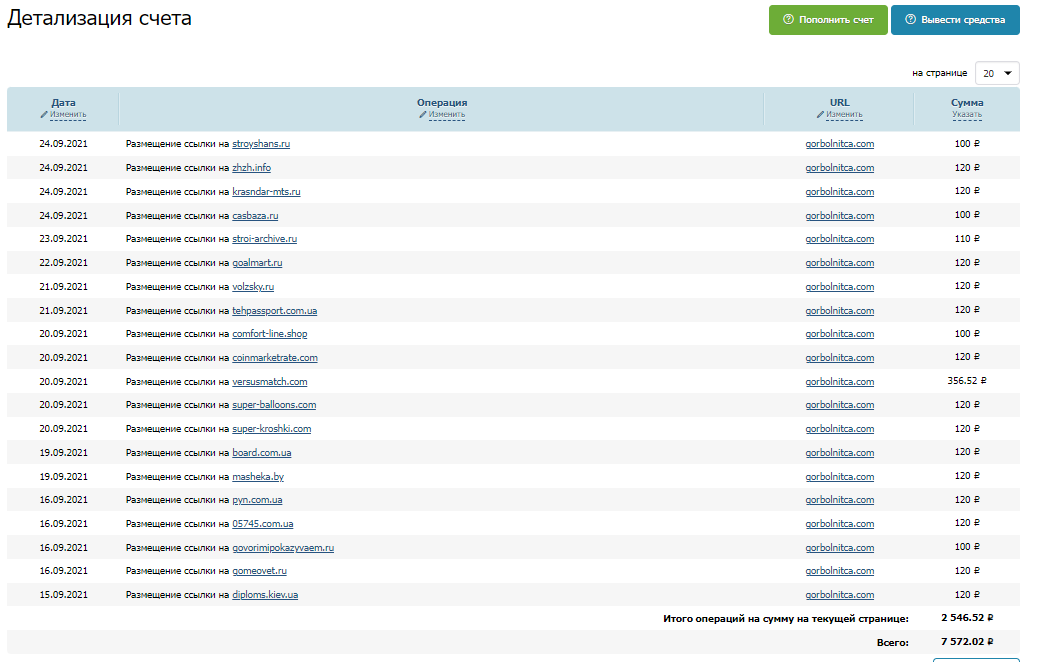Click the pencil icon under Операция header
Viewport: 1040px width, 662px height.
coord(422,115)
